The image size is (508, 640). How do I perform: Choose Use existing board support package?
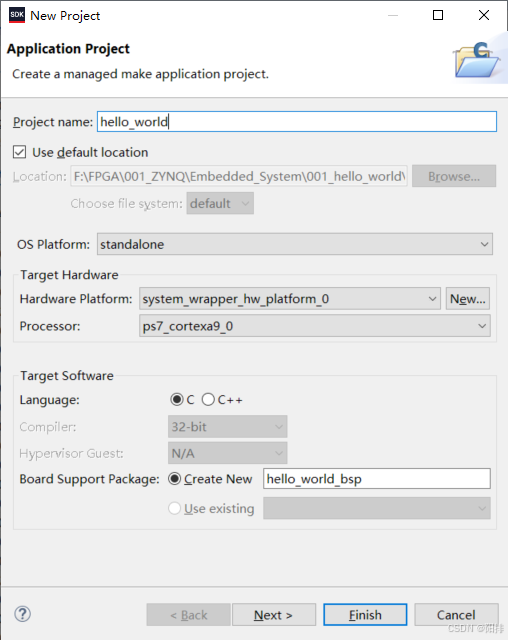(174, 508)
